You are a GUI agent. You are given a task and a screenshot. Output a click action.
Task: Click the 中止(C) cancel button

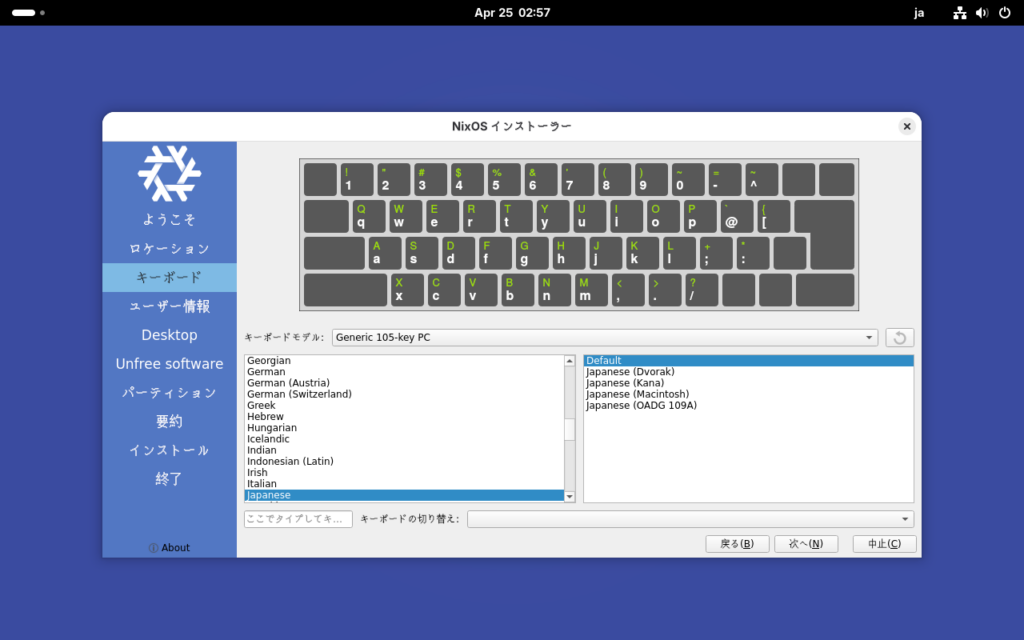[884, 544]
